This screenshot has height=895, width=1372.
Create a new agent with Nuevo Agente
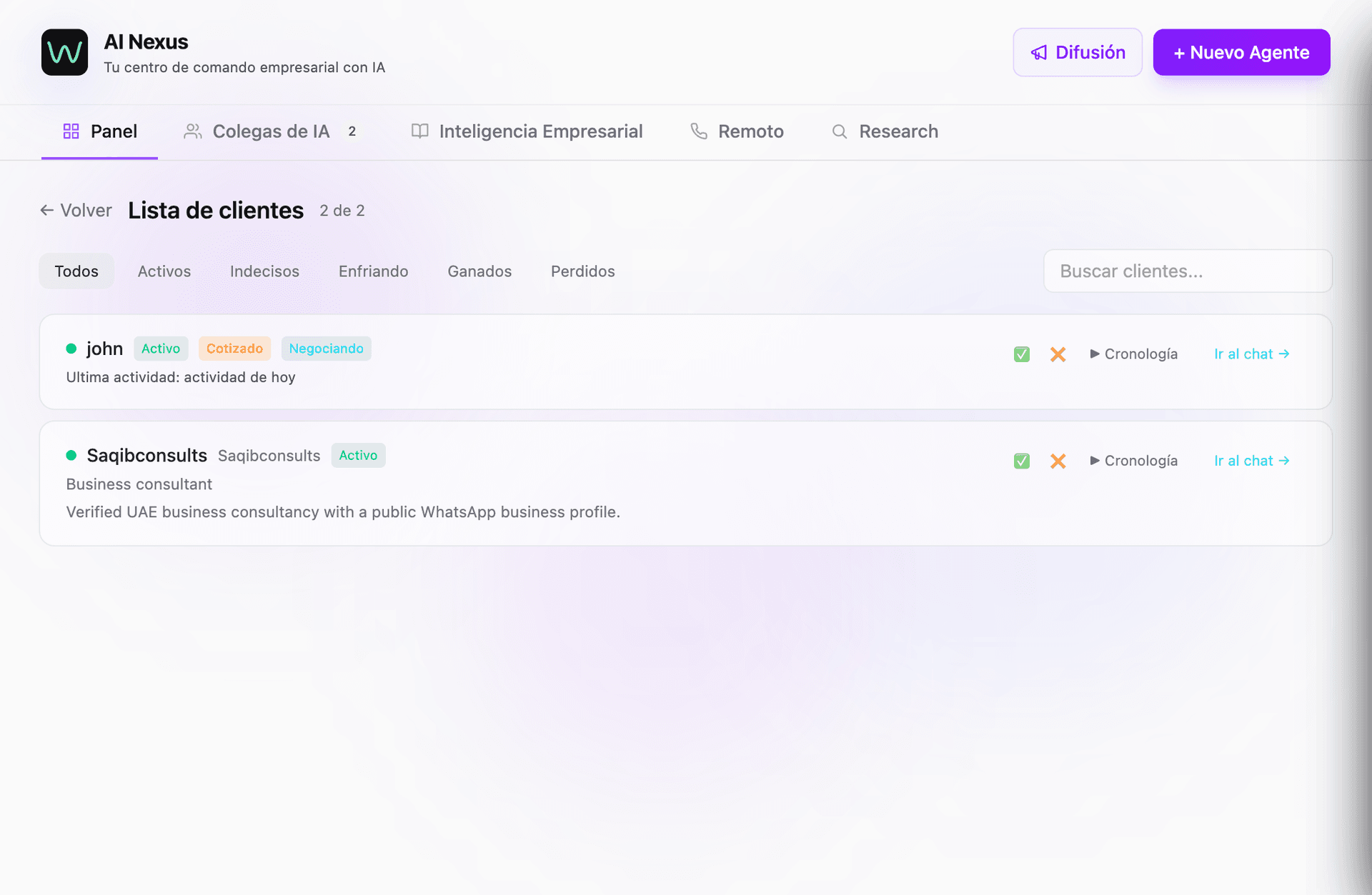1241,52
